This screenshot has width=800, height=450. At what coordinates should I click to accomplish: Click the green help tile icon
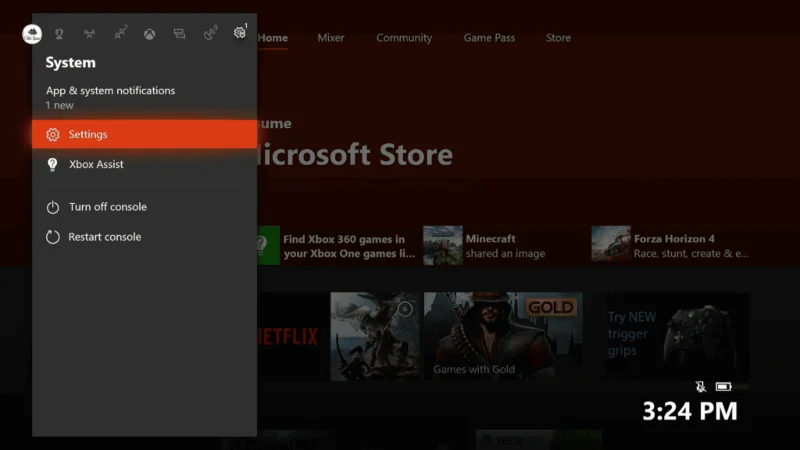[x=268, y=245]
